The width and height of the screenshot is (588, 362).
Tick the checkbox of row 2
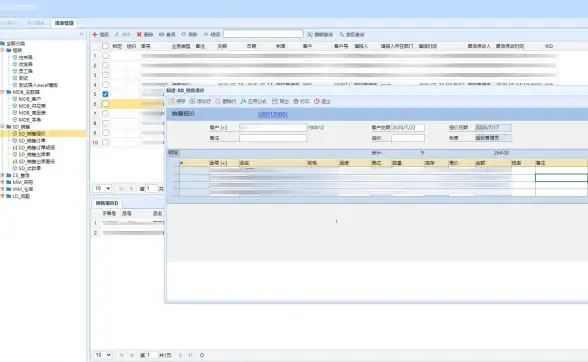(105, 65)
